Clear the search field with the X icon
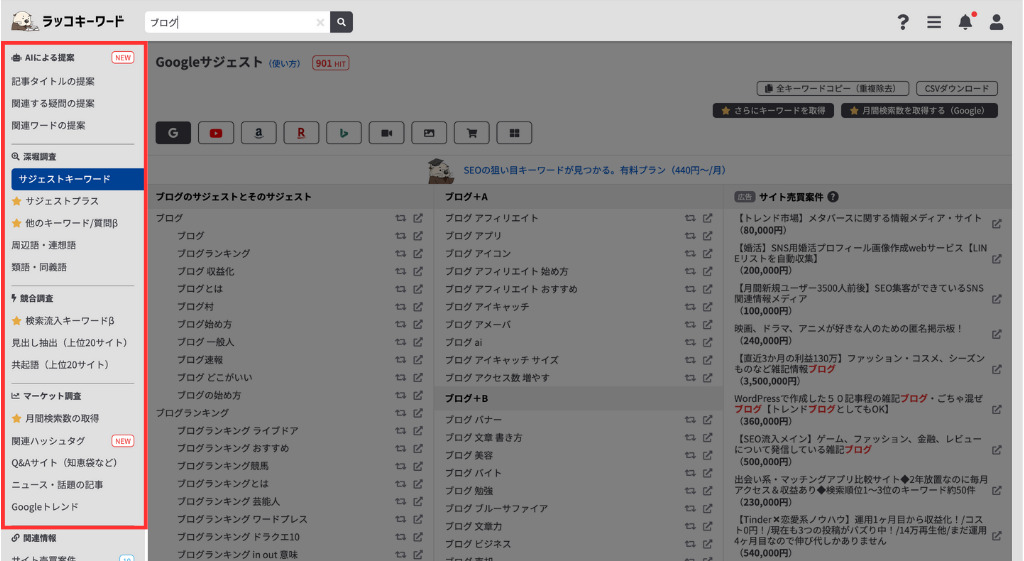Image resolution: width=1024 pixels, height=561 pixels. tap(320, 22)
